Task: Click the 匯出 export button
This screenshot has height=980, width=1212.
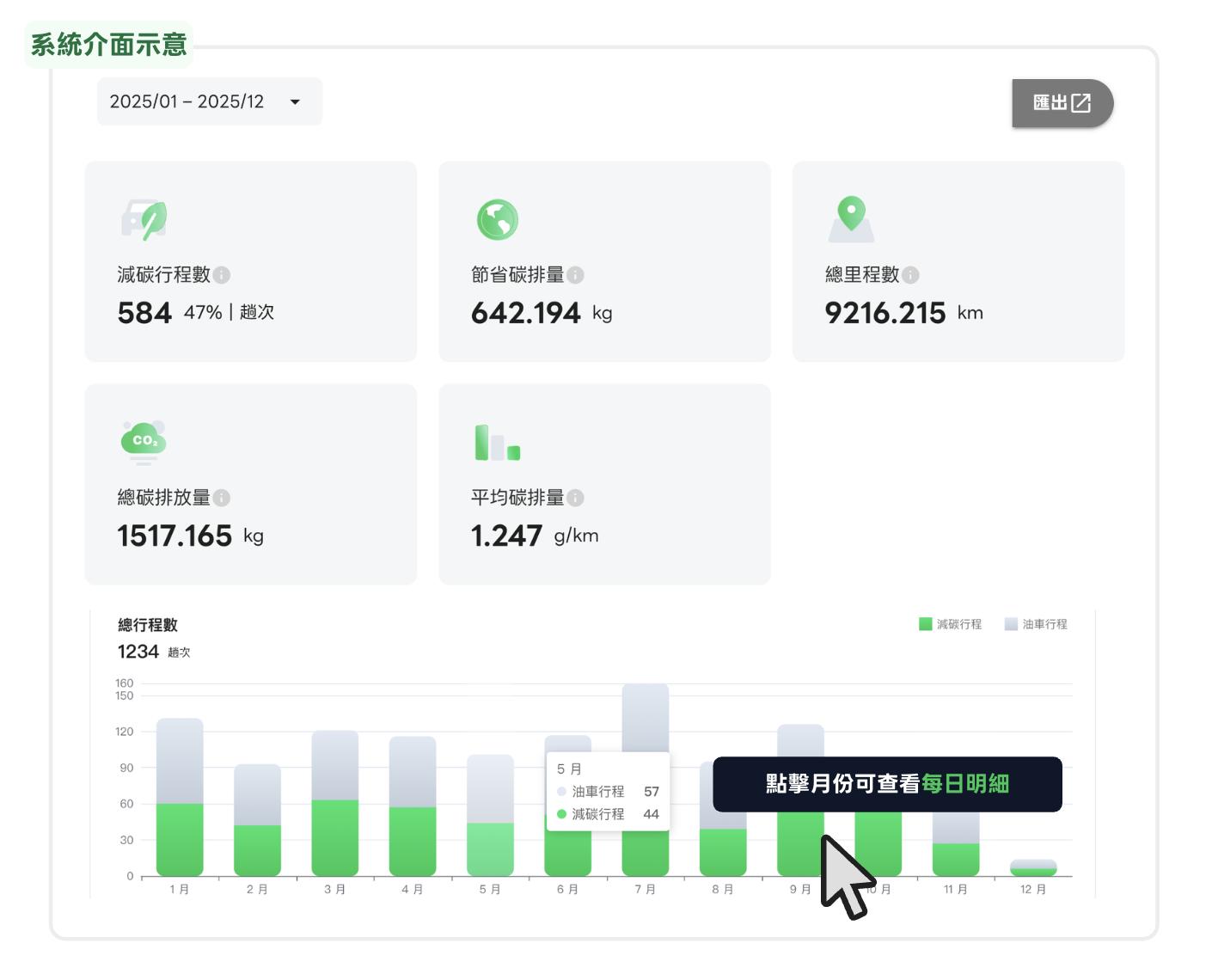Action: tap(1062, 103)
